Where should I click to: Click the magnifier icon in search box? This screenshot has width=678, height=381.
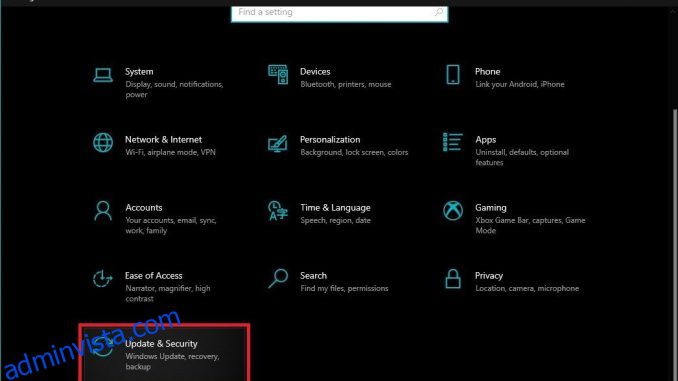[x=438, y=12]
